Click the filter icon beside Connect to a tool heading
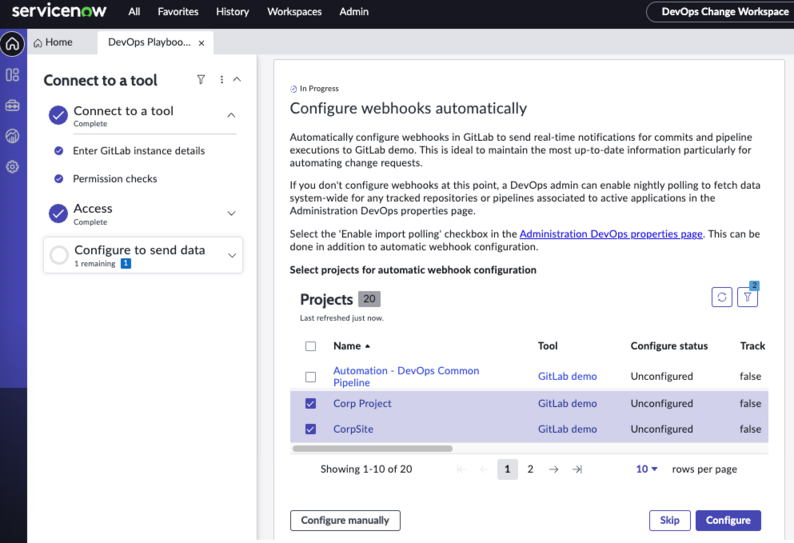Viewport: 794px width, 543px height. click(201, 80)
